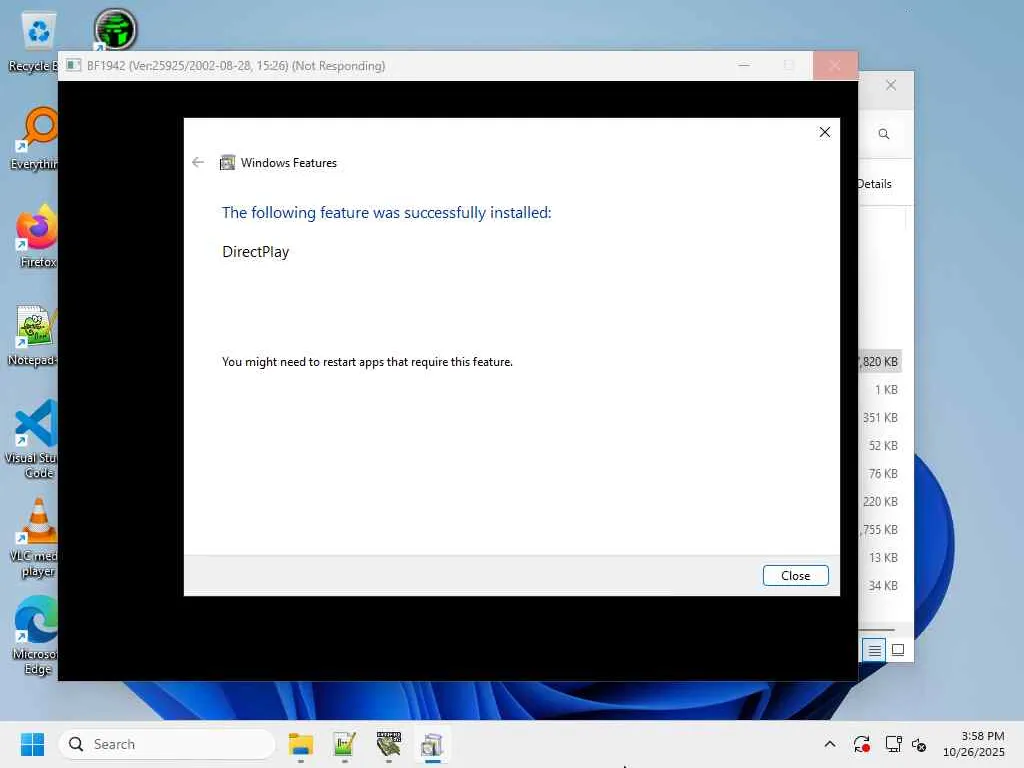Screen dimensions: 1024x768
Task: Go back with the Windows Features arrow
Action: click(198, 162)
